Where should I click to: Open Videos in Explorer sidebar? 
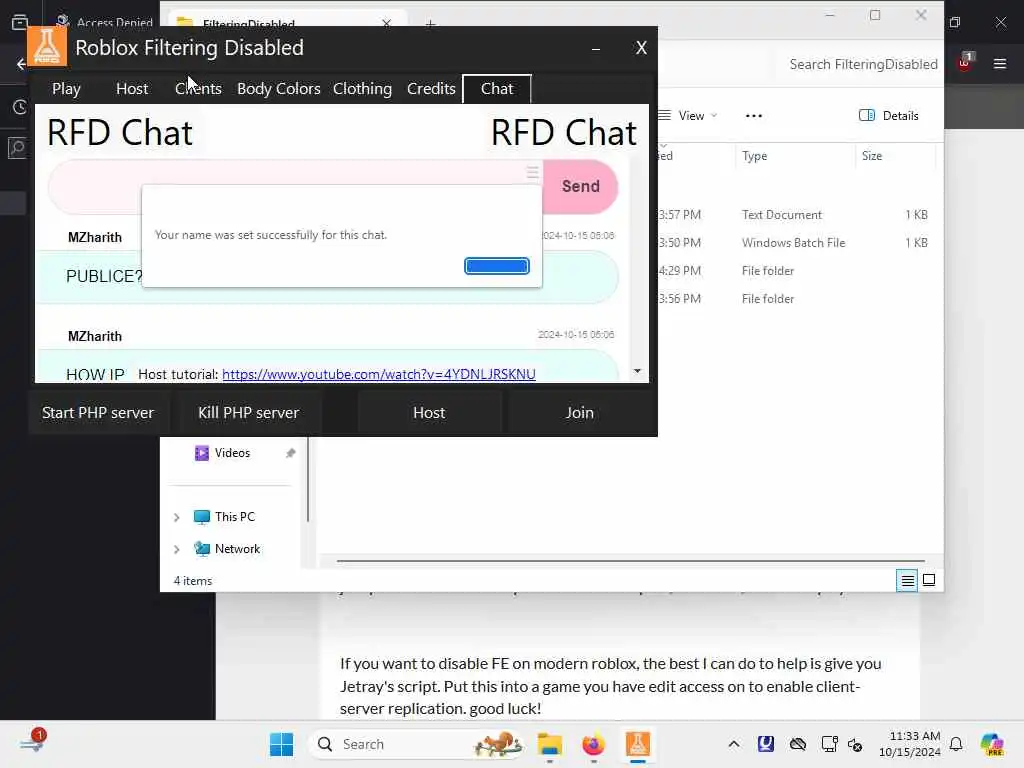(x=232, y=453)
